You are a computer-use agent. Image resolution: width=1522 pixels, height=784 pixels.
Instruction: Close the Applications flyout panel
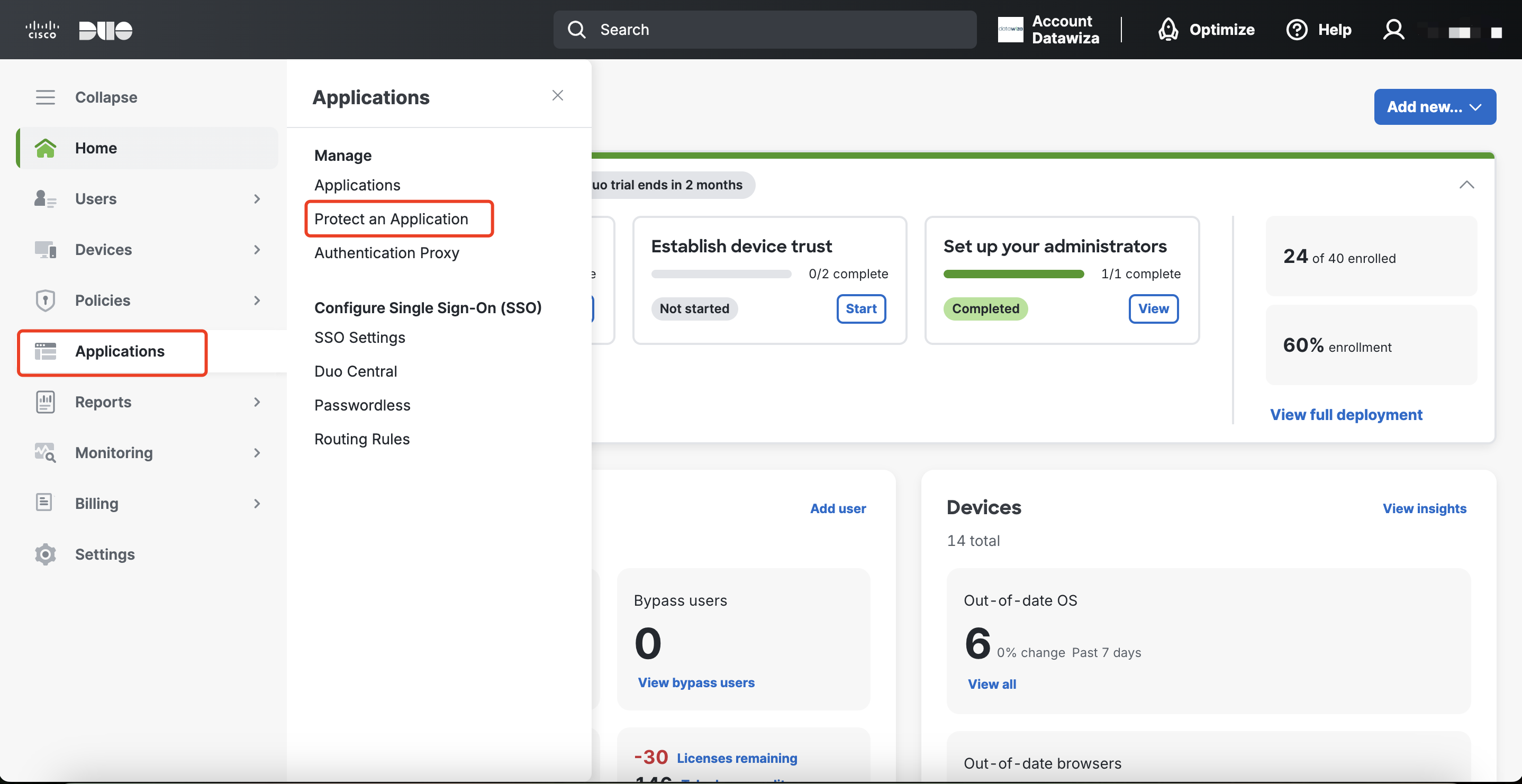click(558, 96)
